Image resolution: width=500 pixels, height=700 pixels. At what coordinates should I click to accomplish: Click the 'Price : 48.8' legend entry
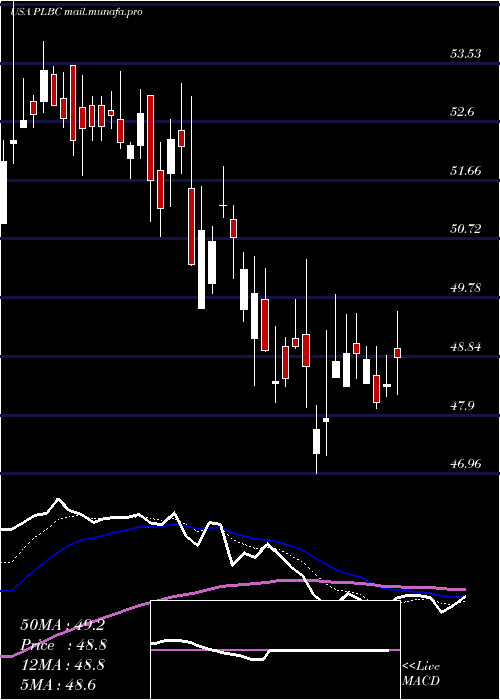point(63,645)
